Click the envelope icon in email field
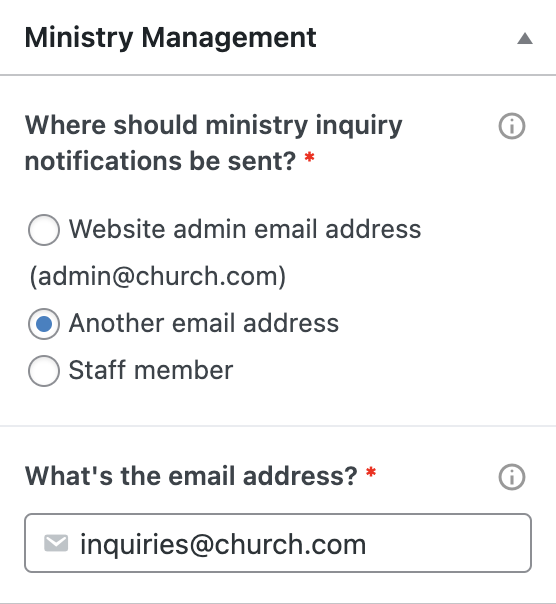The width and height of the screenshot is (556, 604). click(56, 543)
